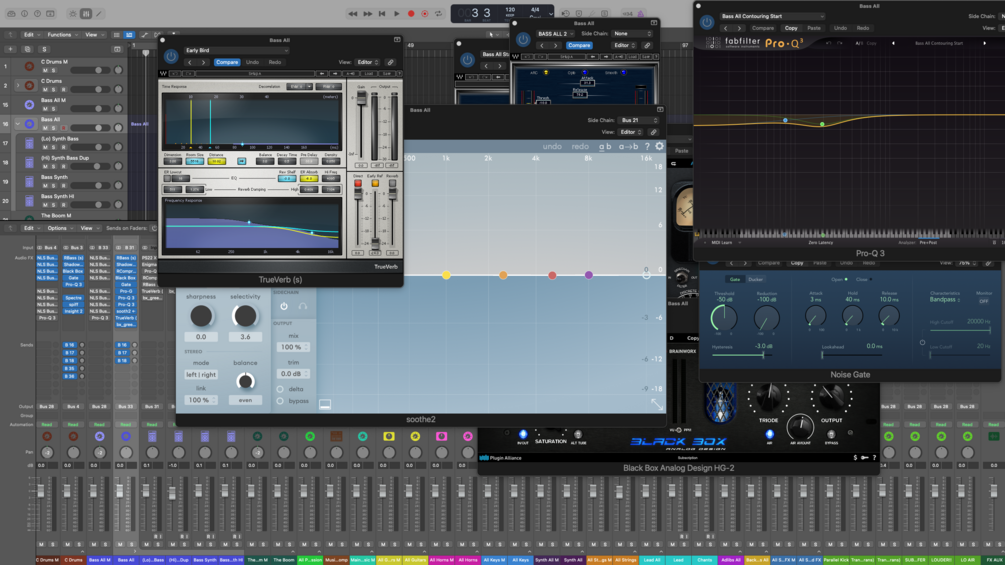Select the green Pro-Q 3 band node
The image size is (1005, 565).
[x=822, y=124]
